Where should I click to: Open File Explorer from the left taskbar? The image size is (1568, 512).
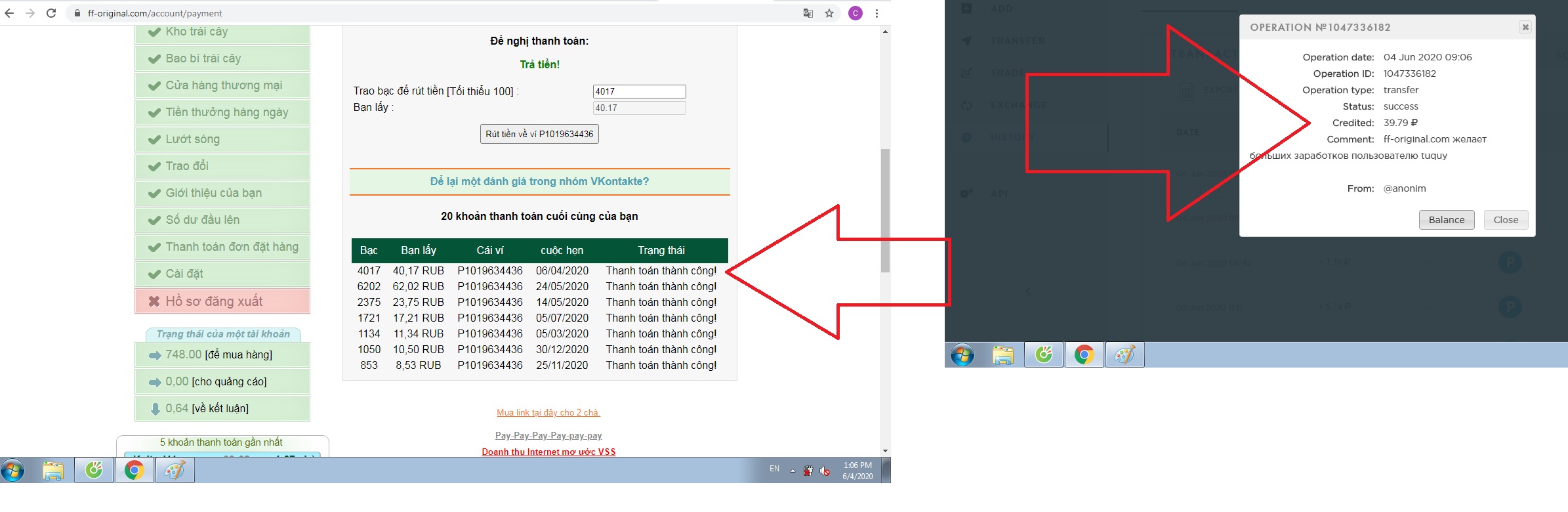pos(53,471)
